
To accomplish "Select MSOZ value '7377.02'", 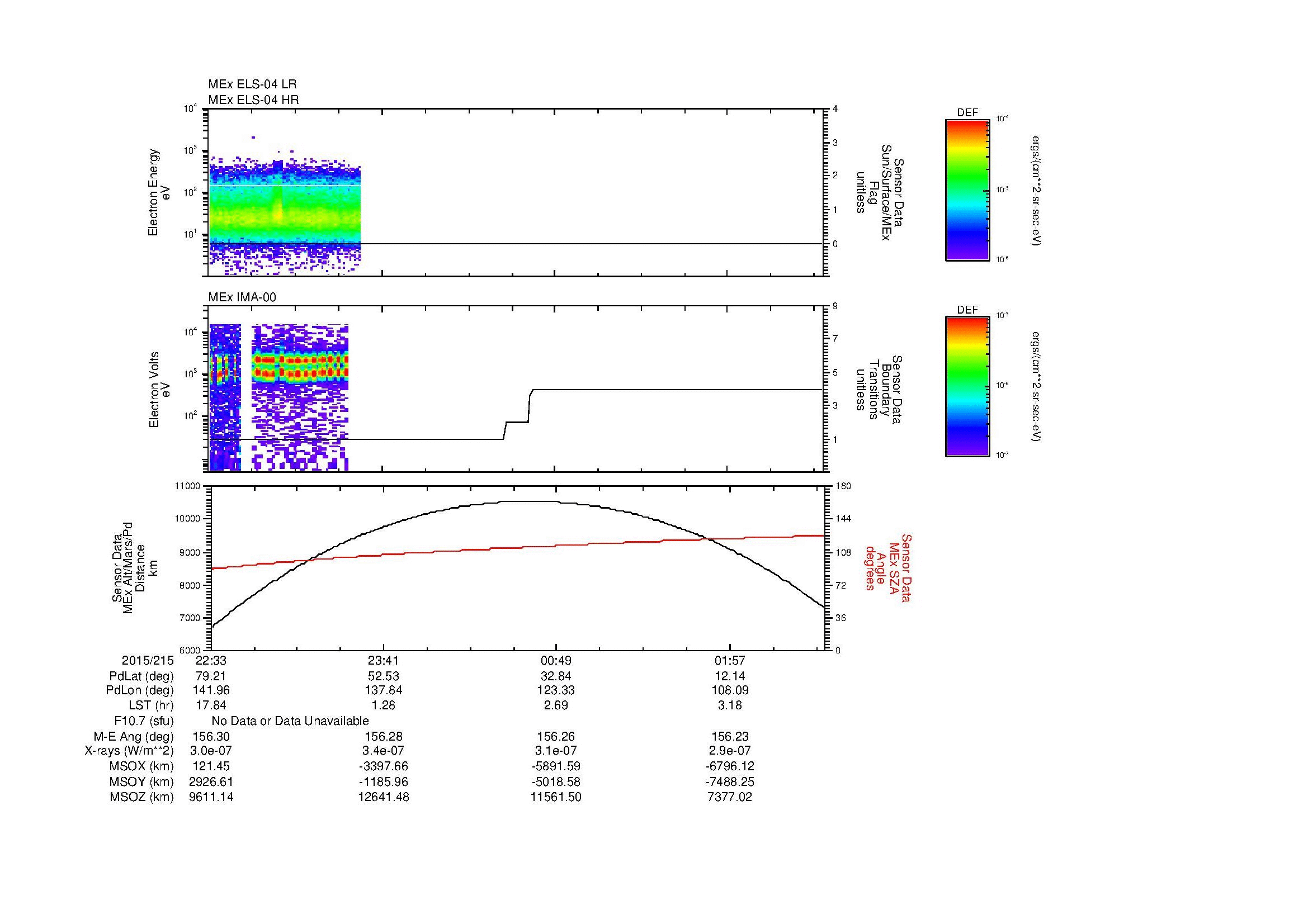I will tap(730, 797).
